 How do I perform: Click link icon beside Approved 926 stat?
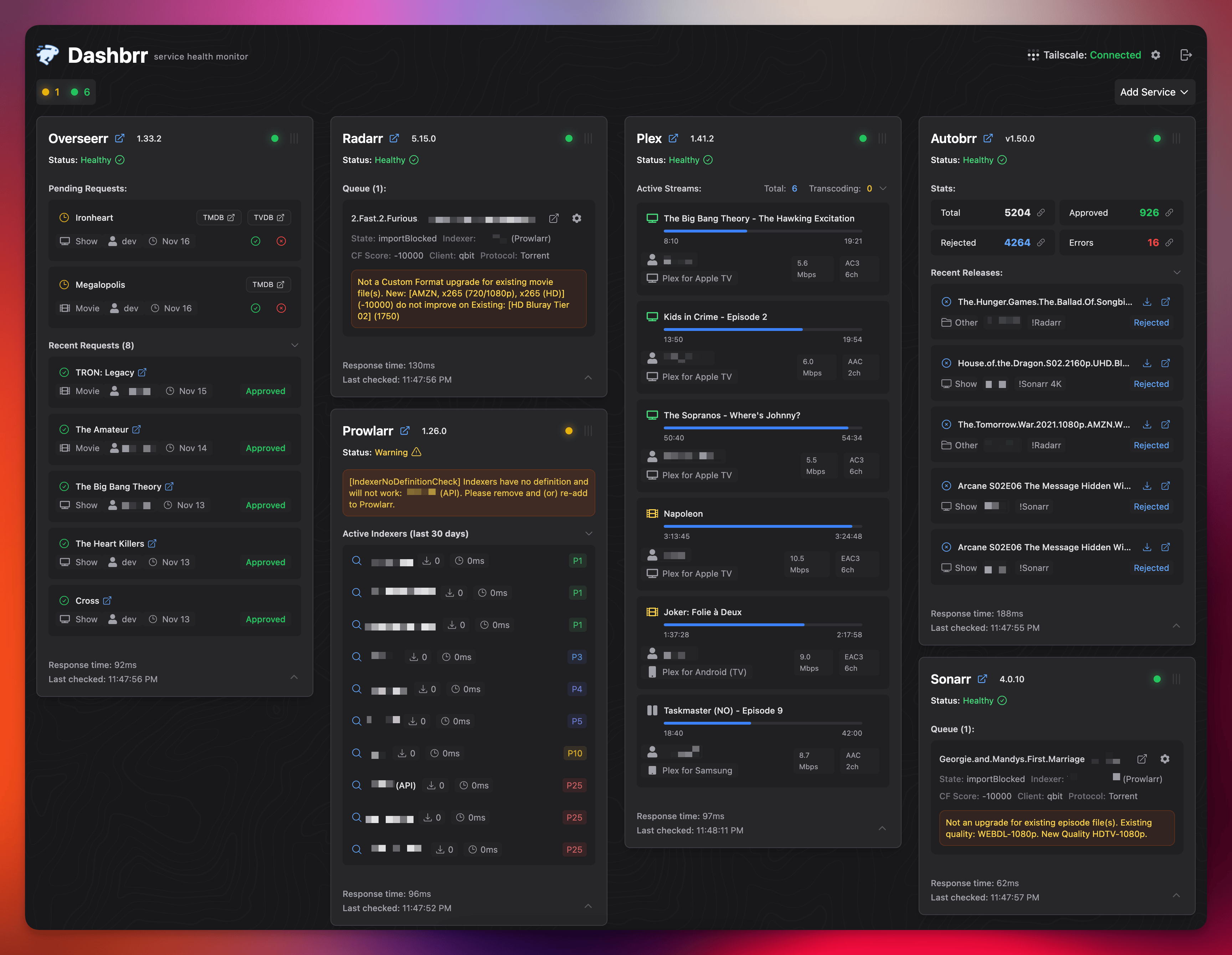click(x=1169, y=213)
